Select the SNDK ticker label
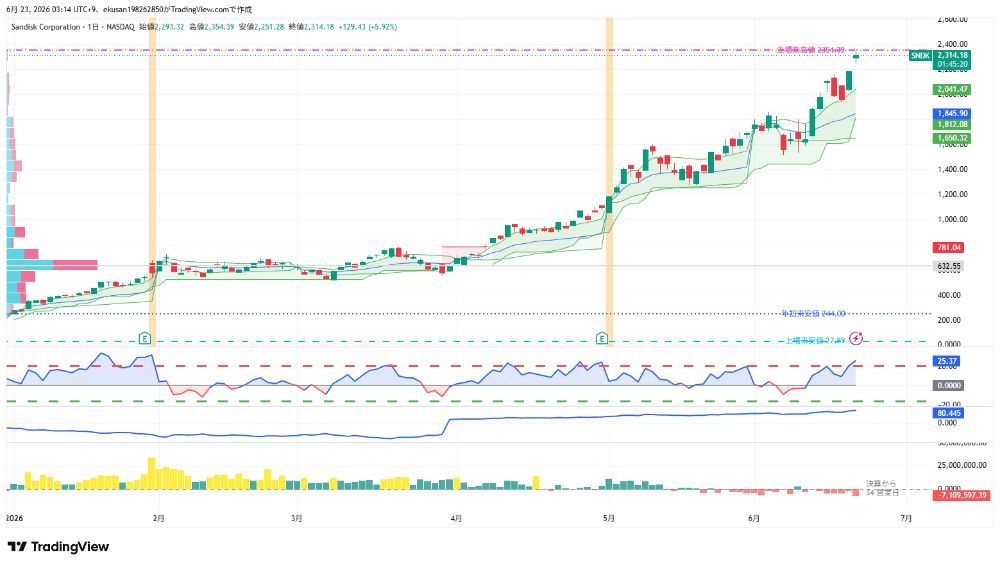The height and width of the screenshot is (566, 1000). 920,56
